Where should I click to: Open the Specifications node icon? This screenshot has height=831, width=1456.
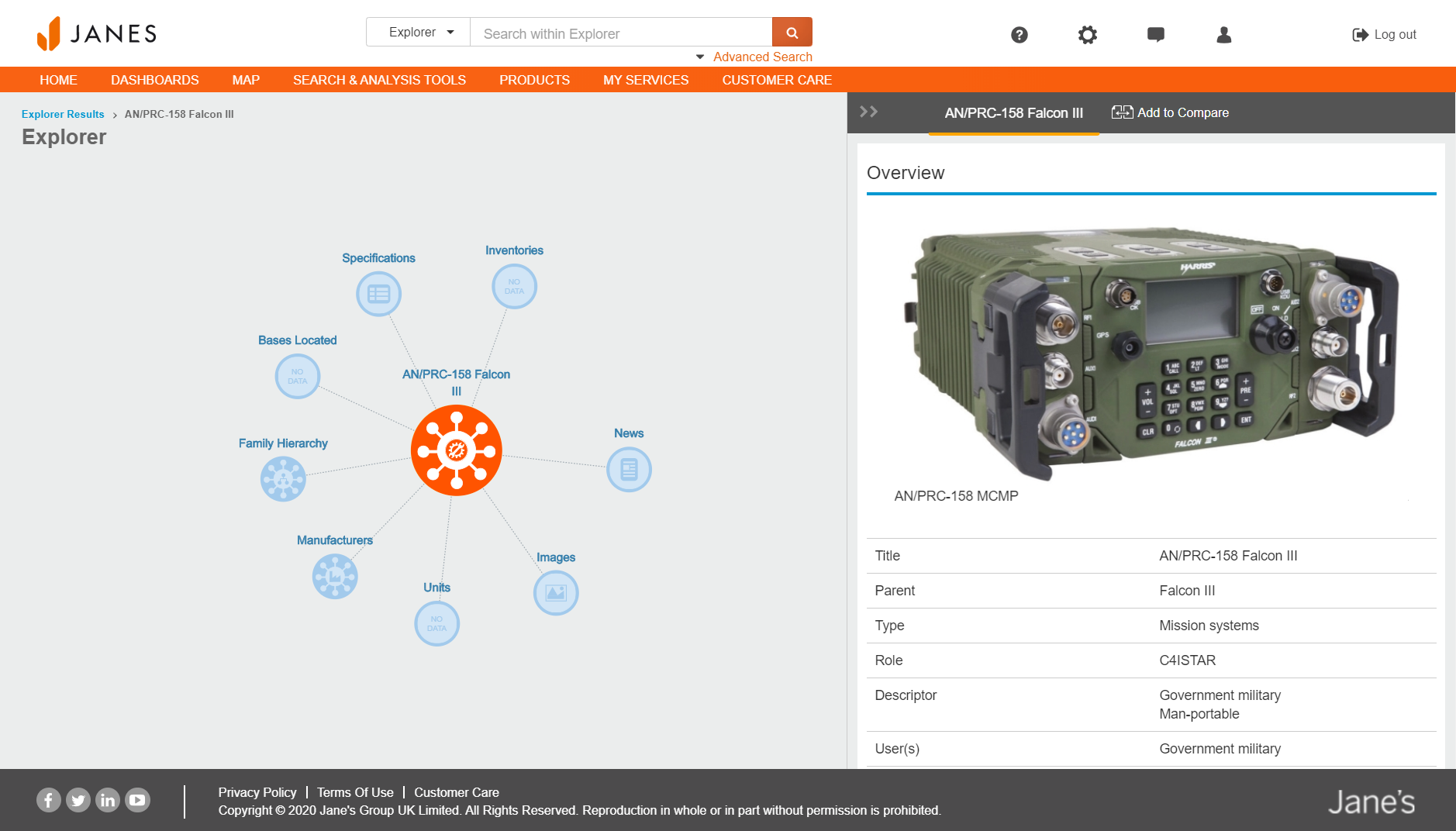click(378, 294)
